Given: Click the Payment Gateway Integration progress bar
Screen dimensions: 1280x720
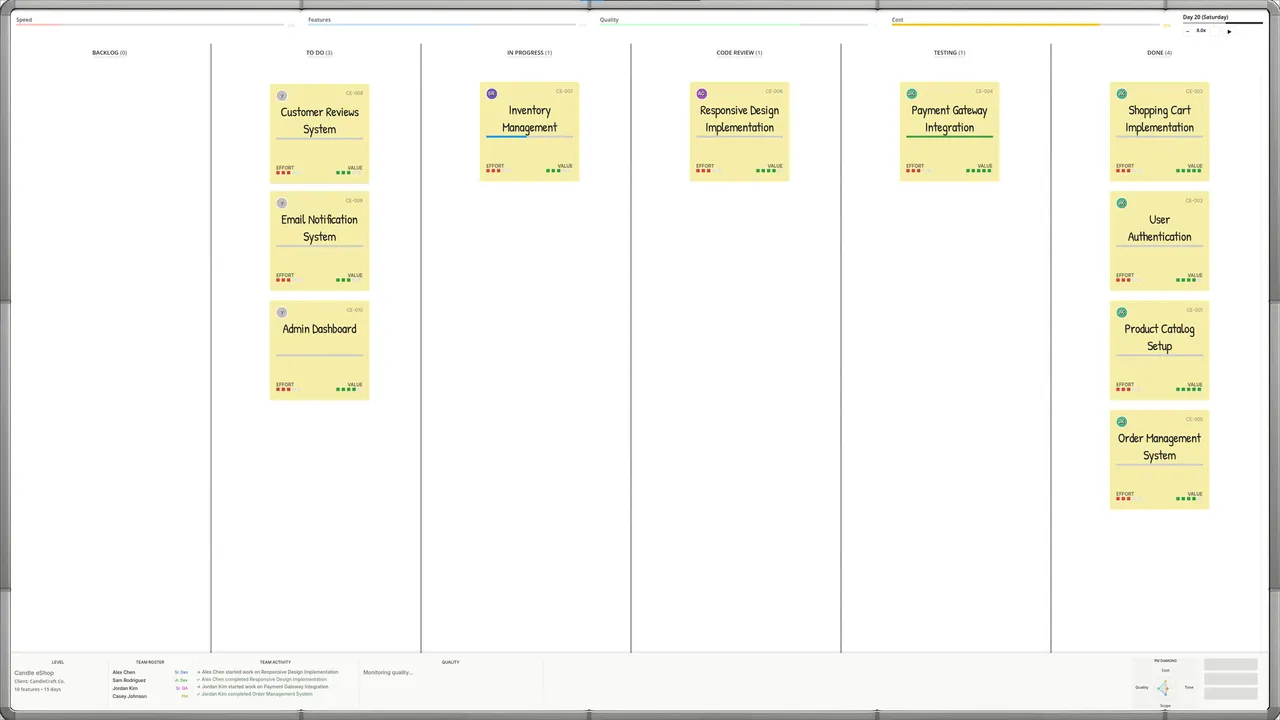Looking at the screenshot, I should pos(949,136).
